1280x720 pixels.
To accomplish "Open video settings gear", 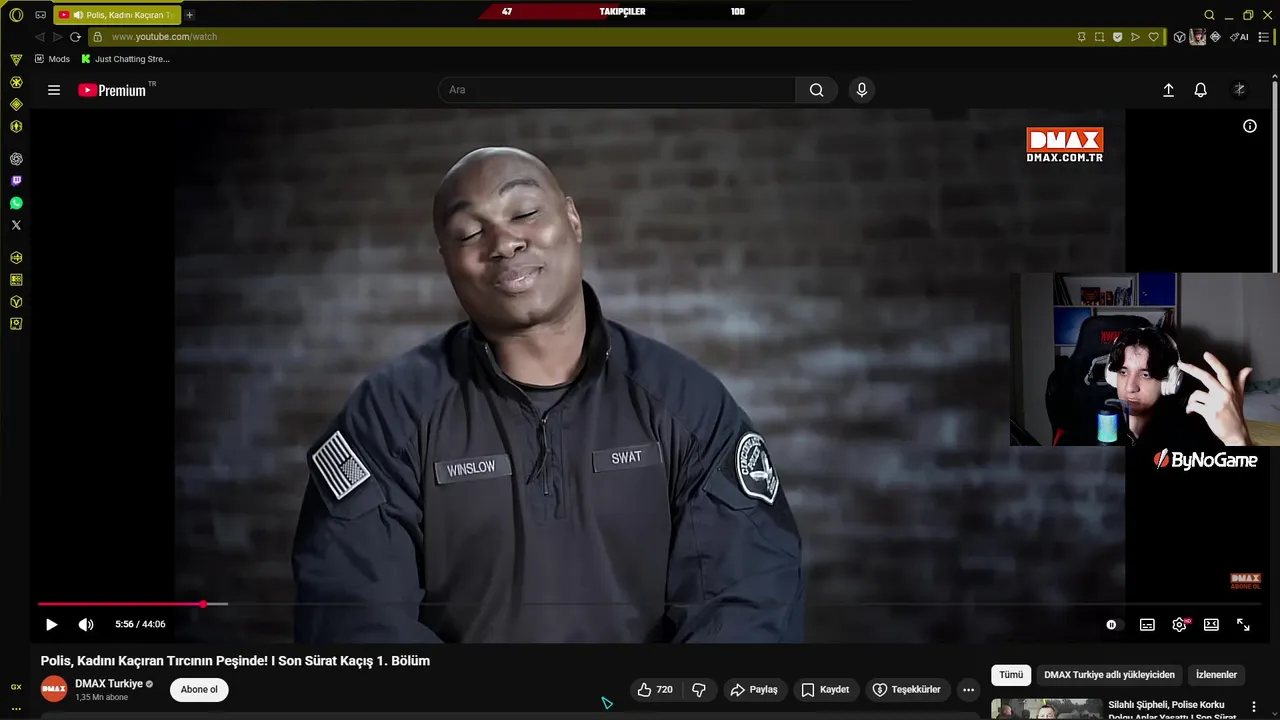I will 1180,625.
